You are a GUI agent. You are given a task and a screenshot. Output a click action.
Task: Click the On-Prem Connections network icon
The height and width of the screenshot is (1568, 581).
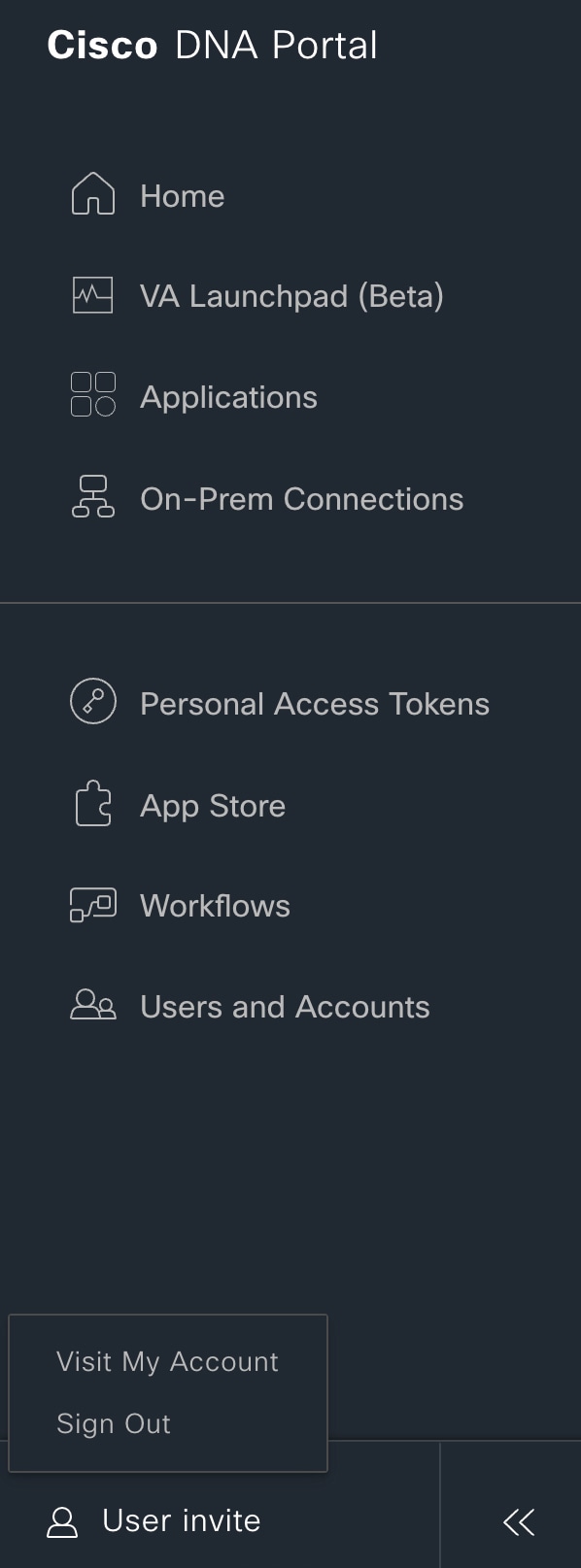pos(93,496)
